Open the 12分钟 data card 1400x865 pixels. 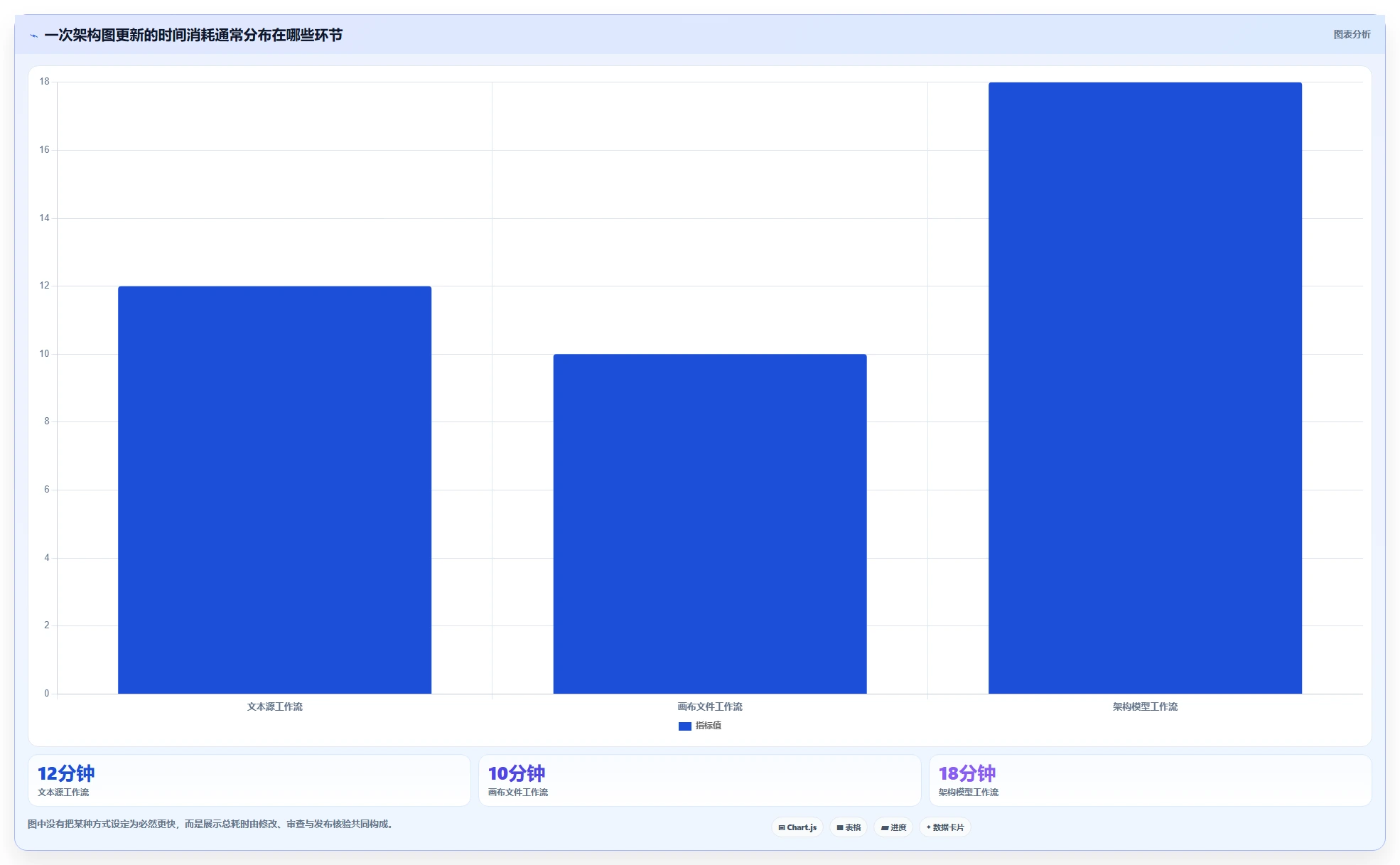point(249,780)
